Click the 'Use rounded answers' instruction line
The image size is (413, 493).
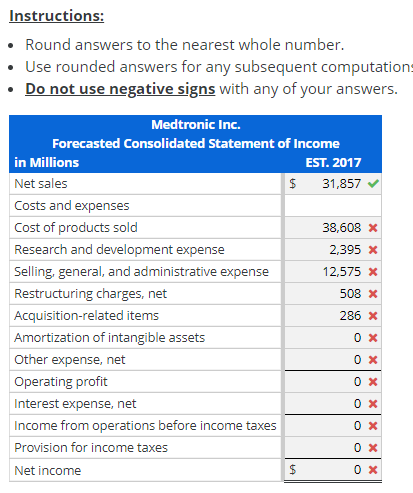(x=219, y=67)
